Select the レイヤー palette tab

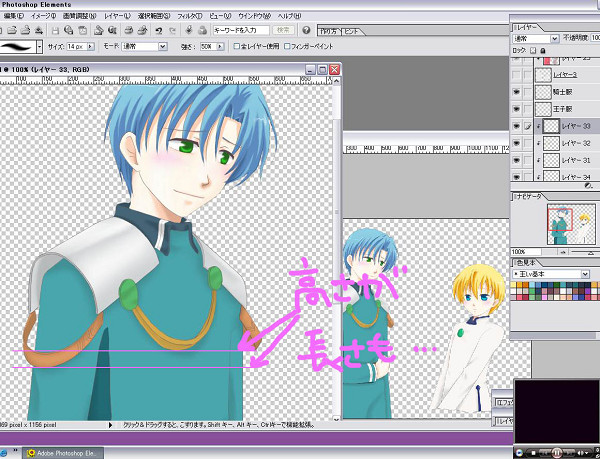pyautogui.click(x=527, y=27)
